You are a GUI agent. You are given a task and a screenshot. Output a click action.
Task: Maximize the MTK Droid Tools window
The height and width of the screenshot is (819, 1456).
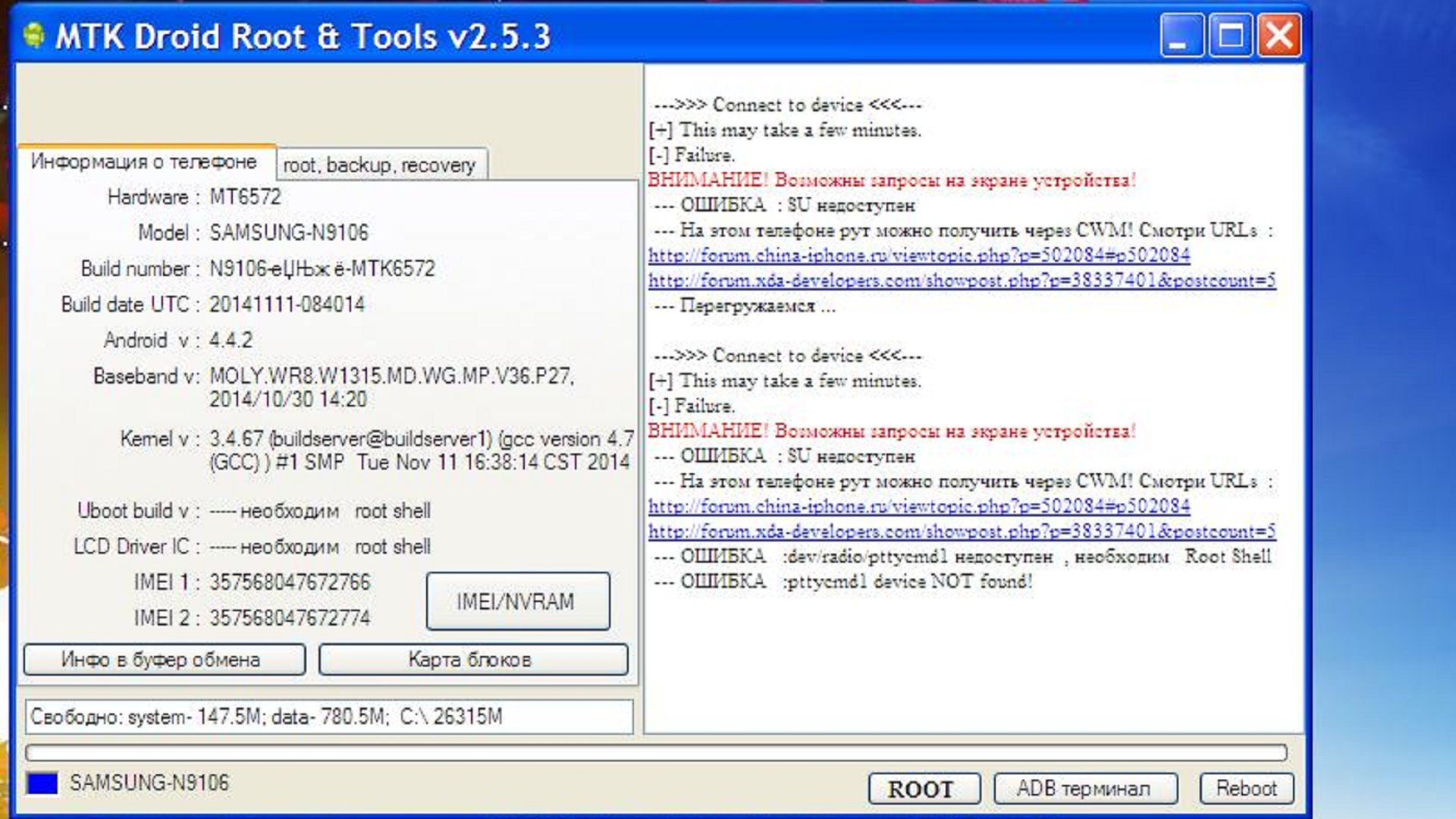[1230, 36]
